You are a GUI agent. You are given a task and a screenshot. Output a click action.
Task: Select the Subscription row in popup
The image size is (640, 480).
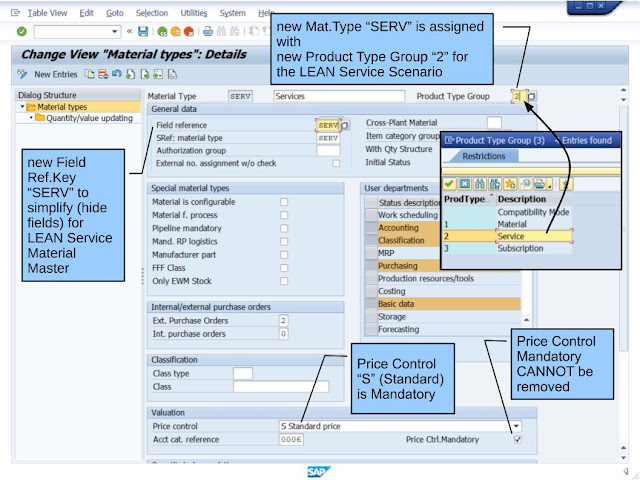click(x=507, y=248)
